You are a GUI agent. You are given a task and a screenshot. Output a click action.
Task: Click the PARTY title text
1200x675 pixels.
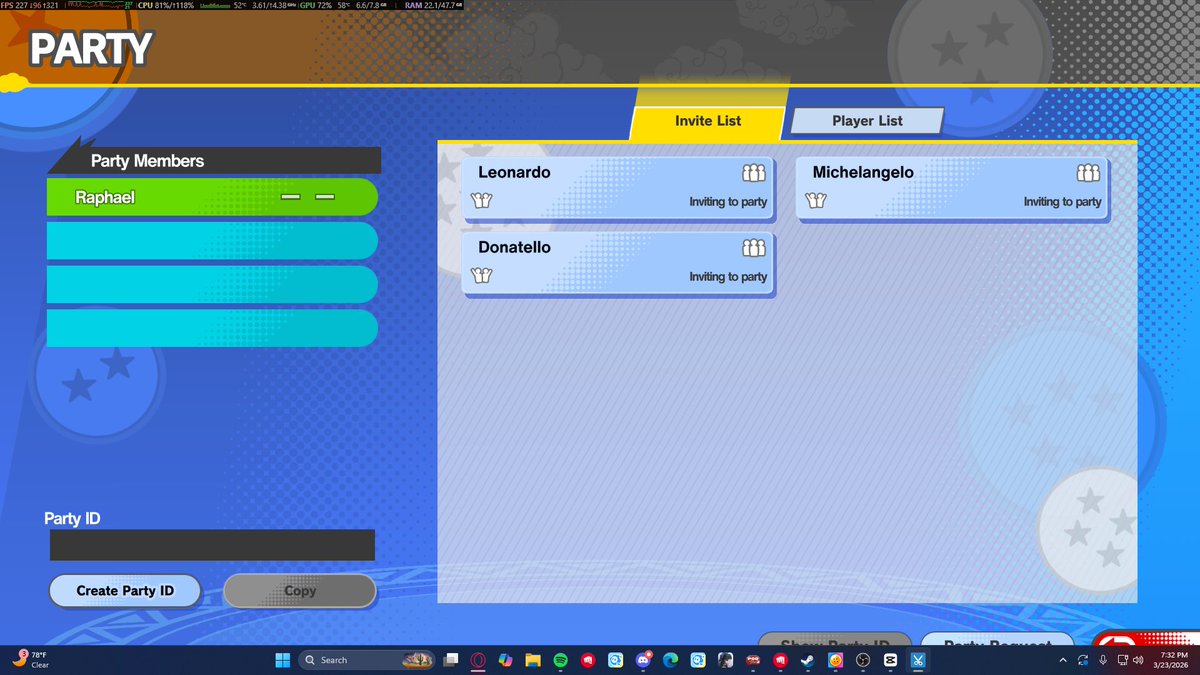pyautogui.click(x=91, y=48)
